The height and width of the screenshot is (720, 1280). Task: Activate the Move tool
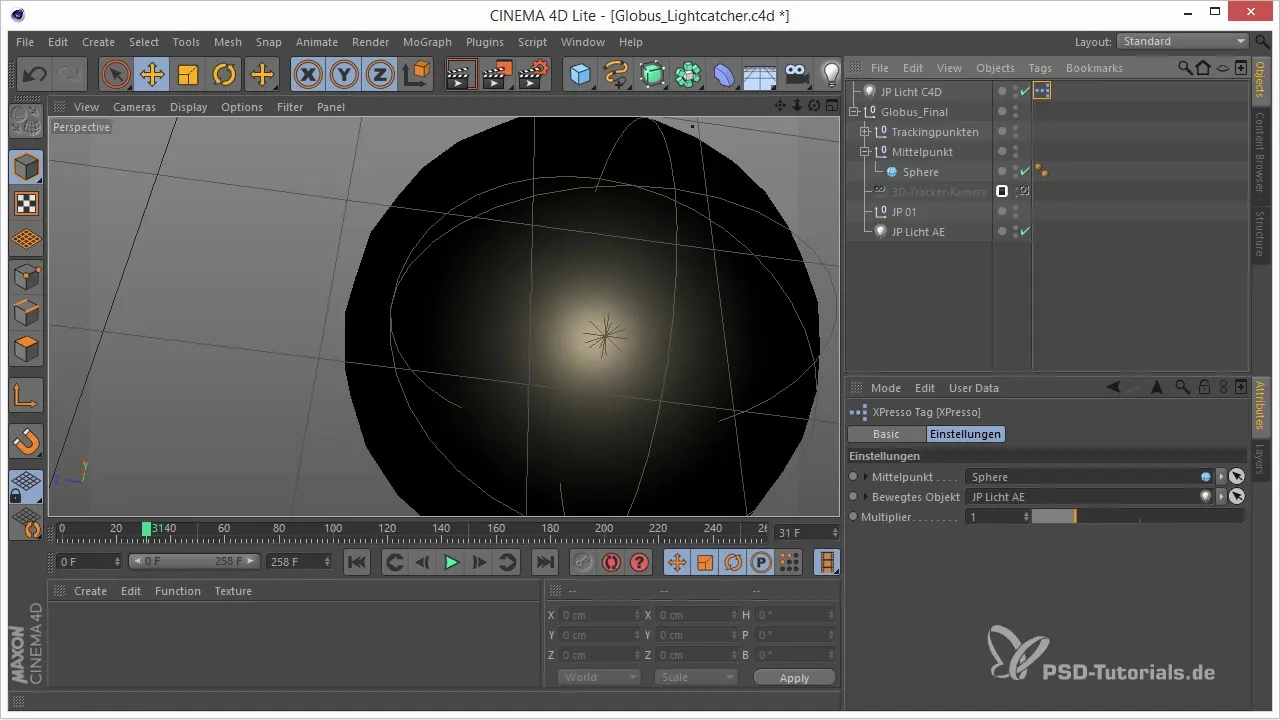[152, 74]
